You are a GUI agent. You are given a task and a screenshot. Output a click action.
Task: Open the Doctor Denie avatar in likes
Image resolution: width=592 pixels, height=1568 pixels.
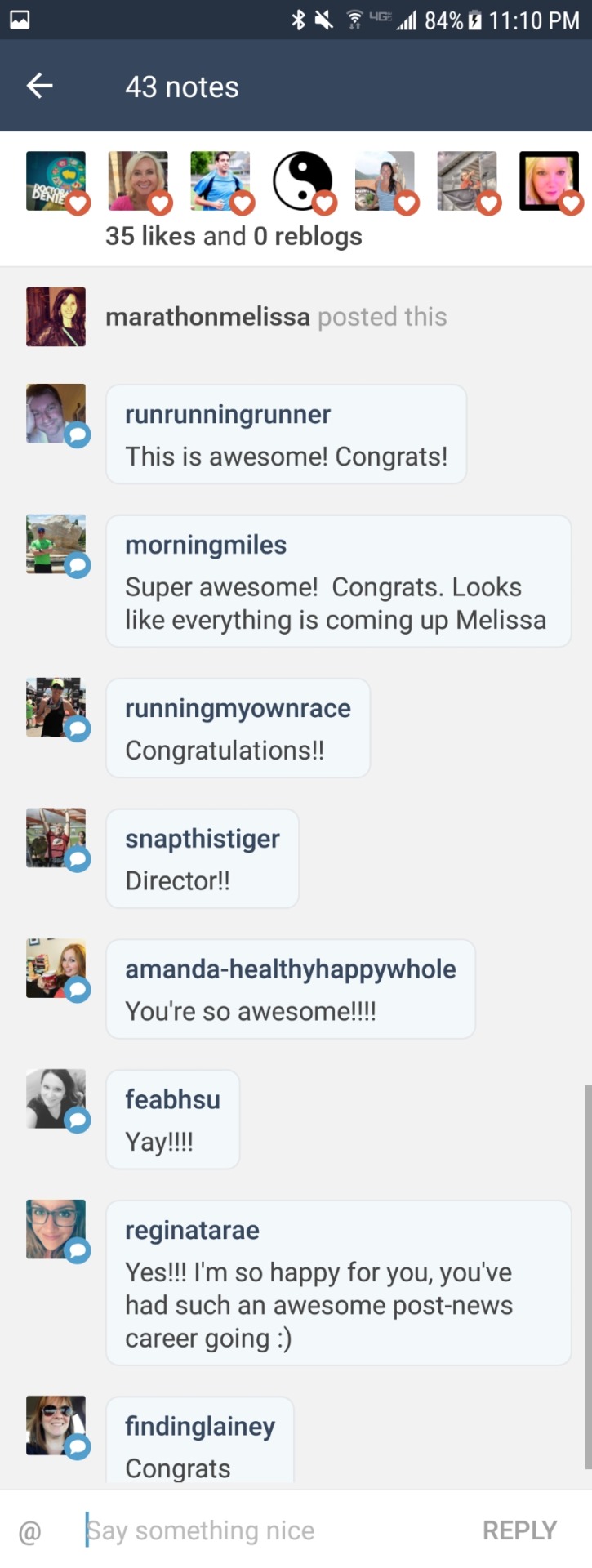pyautogui.click(x=56, y=180)
